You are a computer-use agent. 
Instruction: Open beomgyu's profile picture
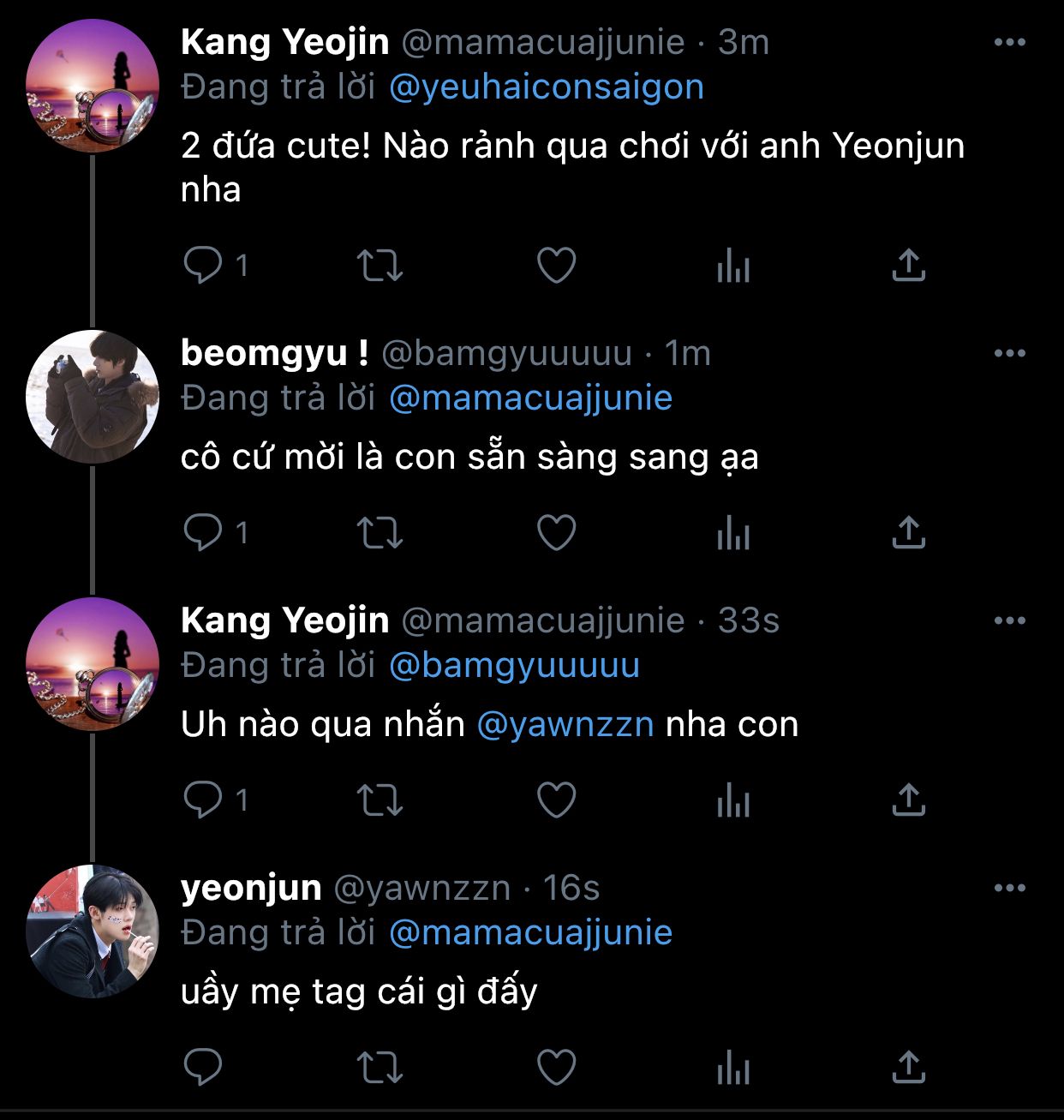pos(93,397)
